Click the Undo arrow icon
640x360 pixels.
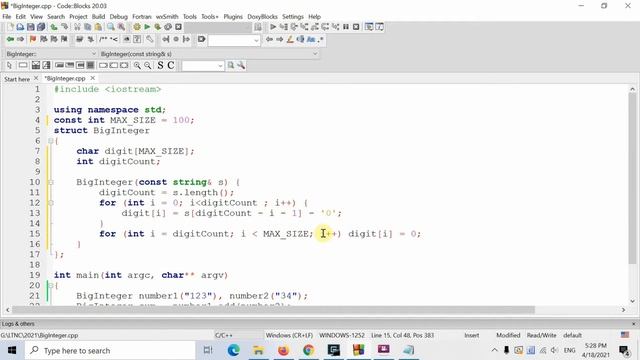(54, 27)
